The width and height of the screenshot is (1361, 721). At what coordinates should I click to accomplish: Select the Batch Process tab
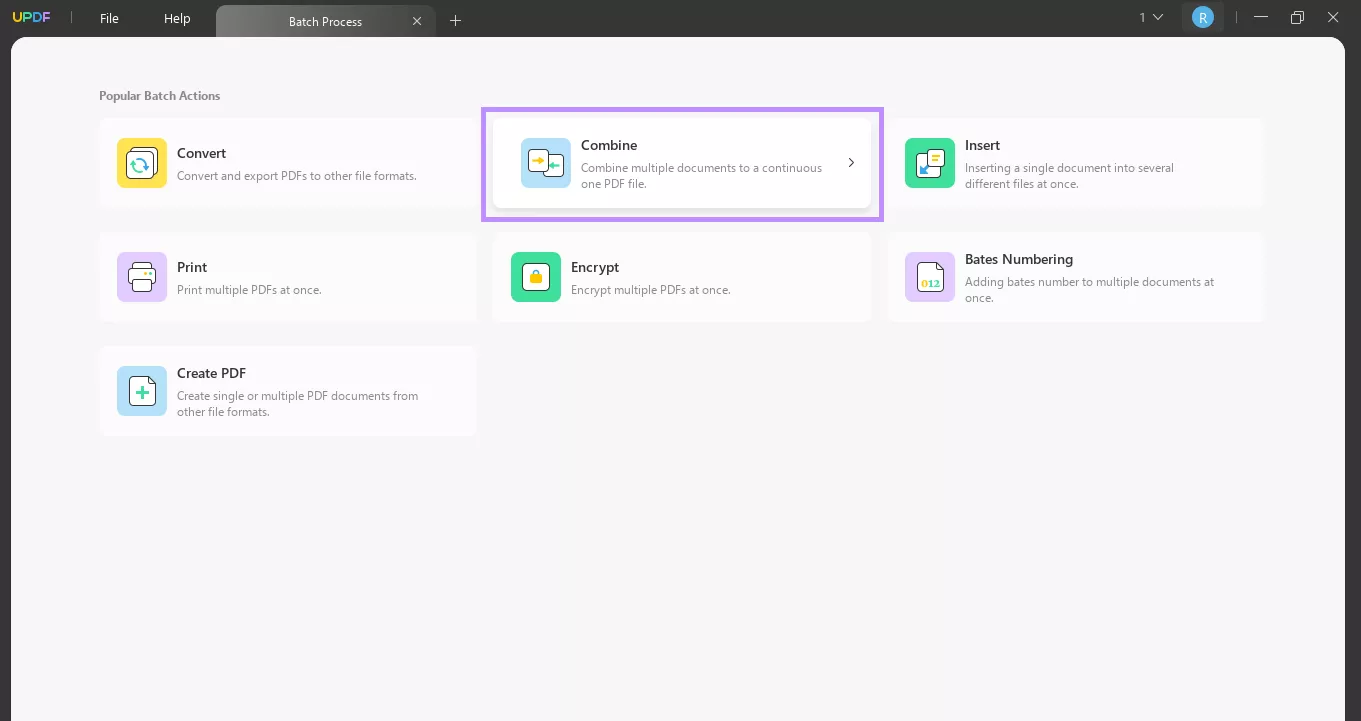click(325, 21)
